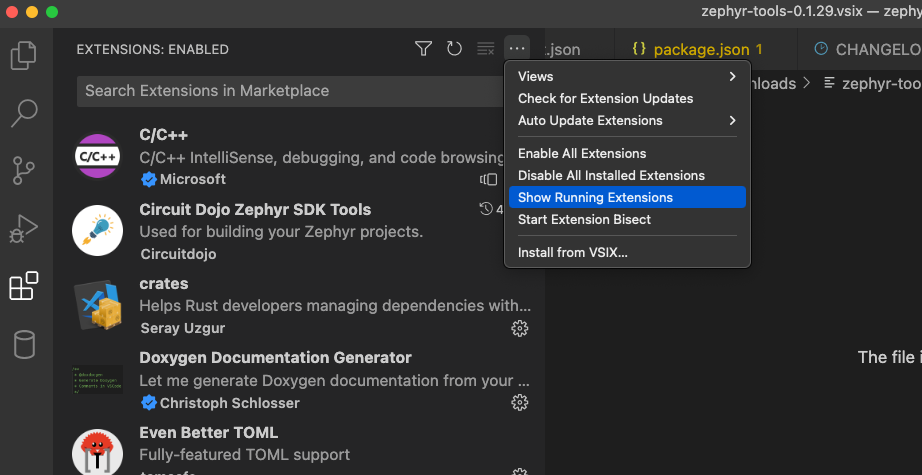The width and height of the screenshot is (922, 475).
Task: Click the Search Extensions in Marketplace field
Action: point(291,91)
